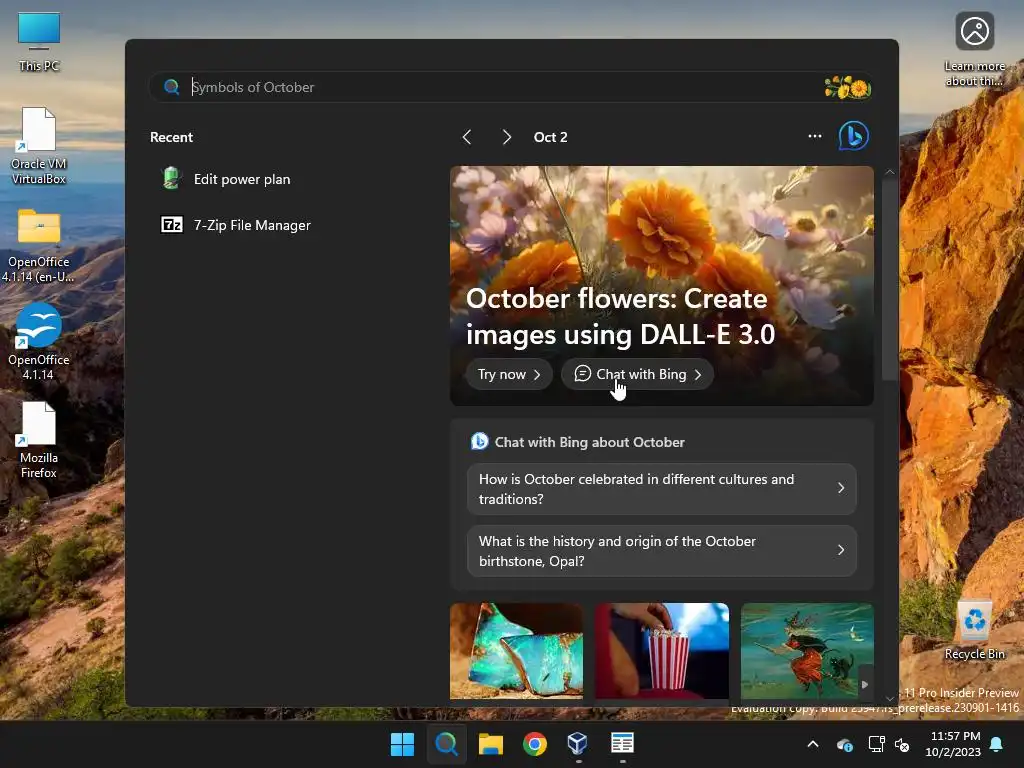
Task: Open Bing Chat icon in search panel
Action: pos(854,136)
